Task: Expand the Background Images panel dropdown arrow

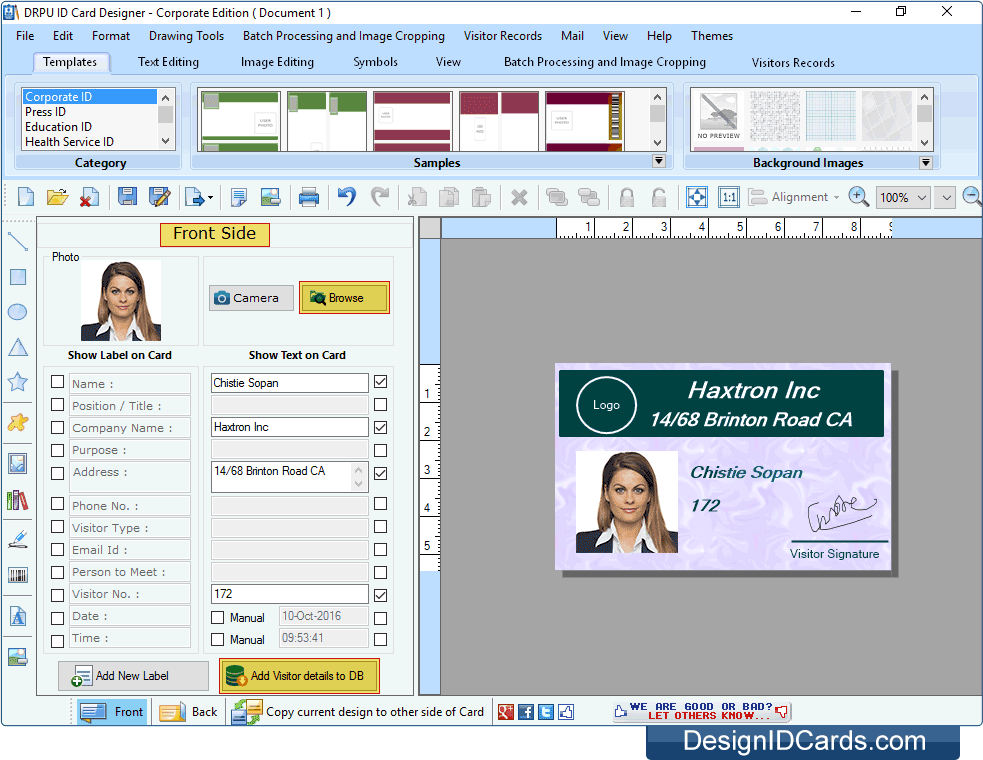Action: 925,163
